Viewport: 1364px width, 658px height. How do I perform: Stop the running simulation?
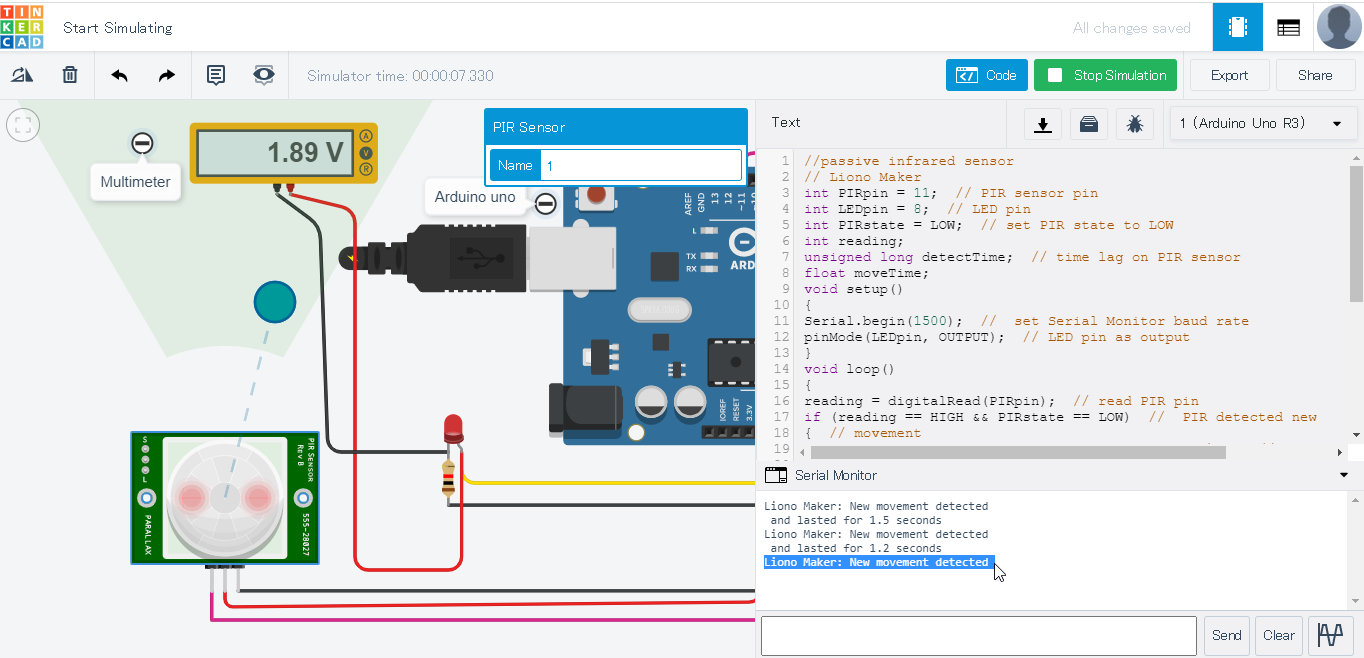coord(1105,74)
